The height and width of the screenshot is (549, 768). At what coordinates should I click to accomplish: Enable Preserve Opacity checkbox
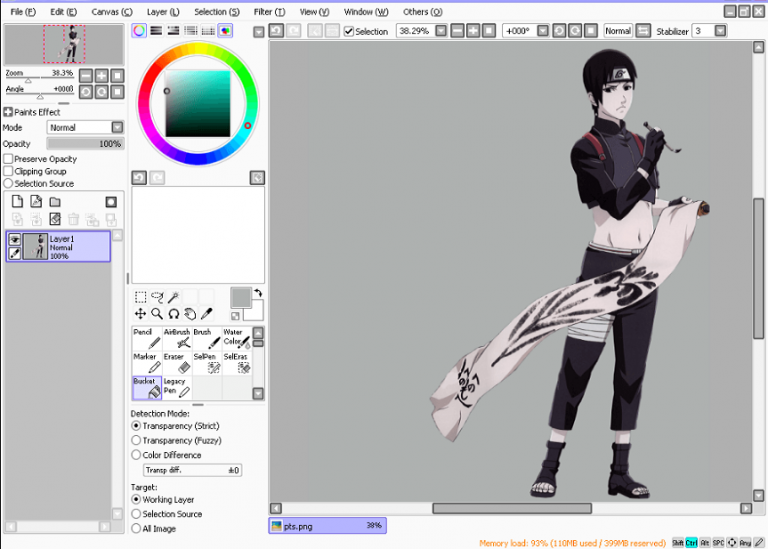[x=8, y=159]
